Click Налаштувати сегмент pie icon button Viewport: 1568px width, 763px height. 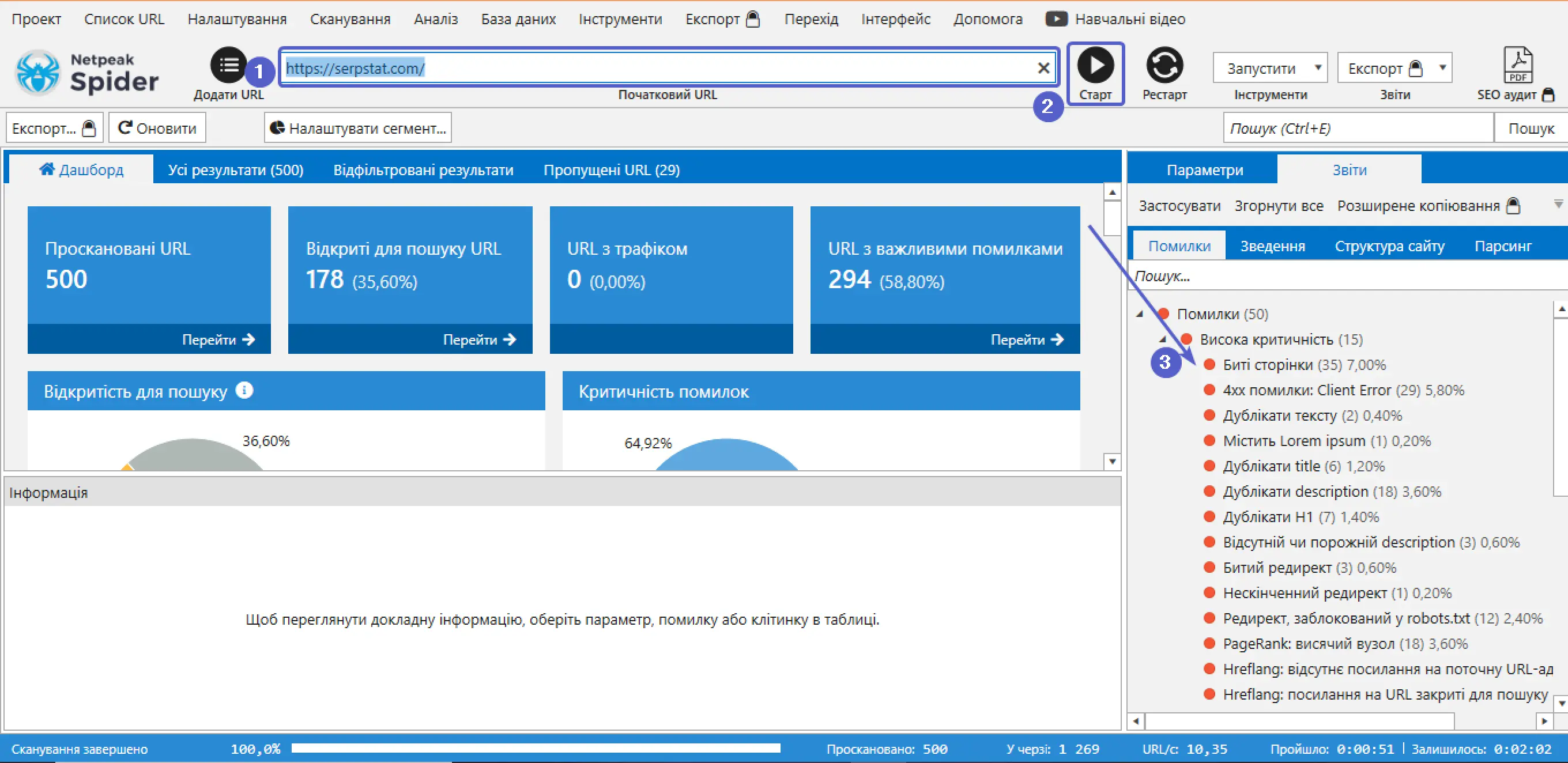click(358, 128)
